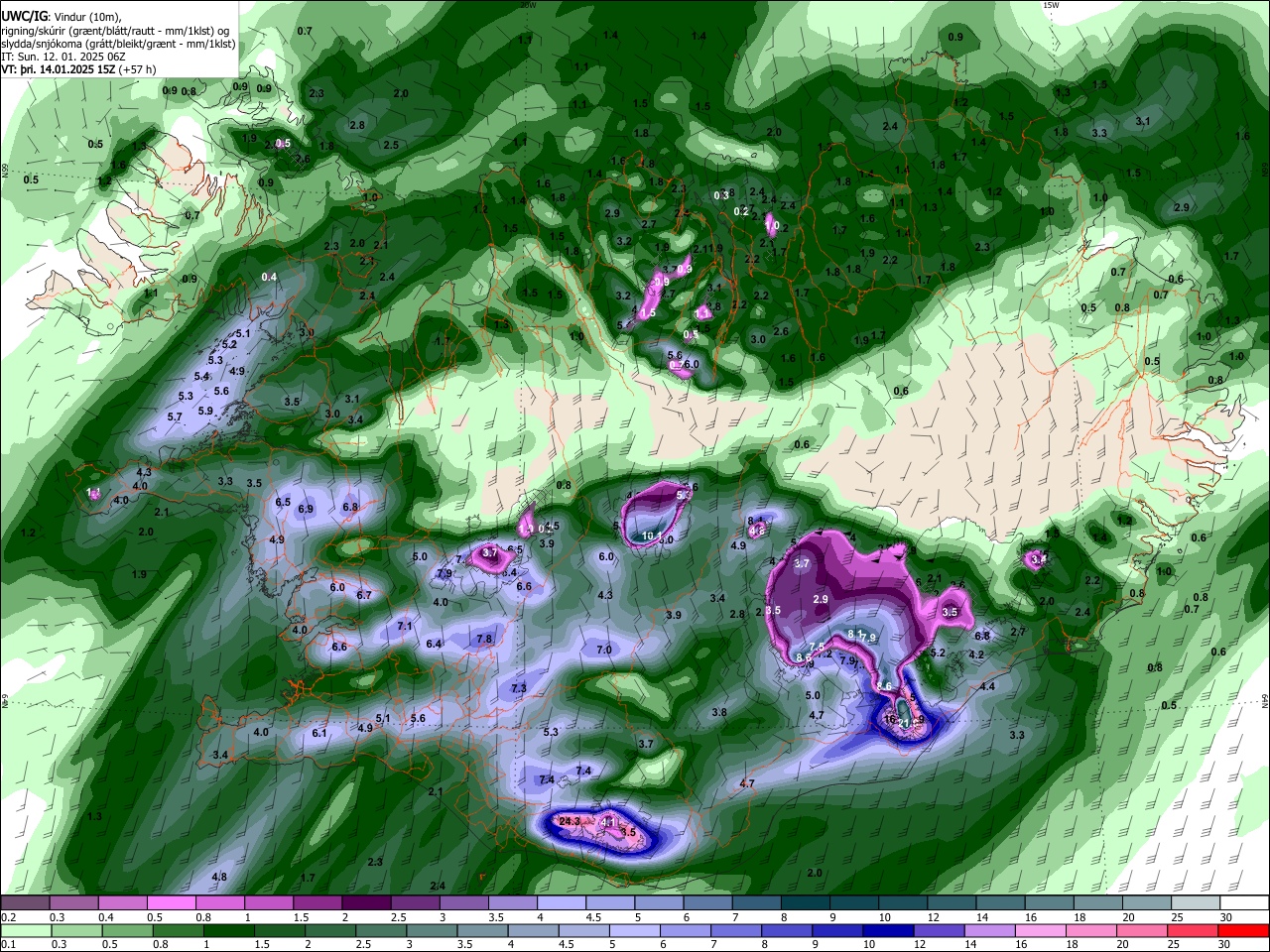The width and height of the screenshot is (1270, 952).
Task: Click the map value 6.1
Action: pos(319,733)
